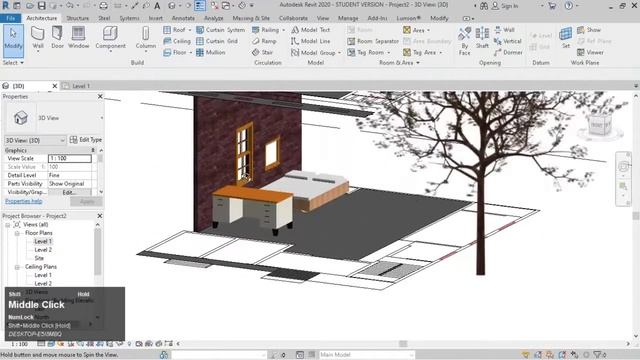Select the Modify tool
Viewport: 640px width, 360px height.
[x=13, y=41]
